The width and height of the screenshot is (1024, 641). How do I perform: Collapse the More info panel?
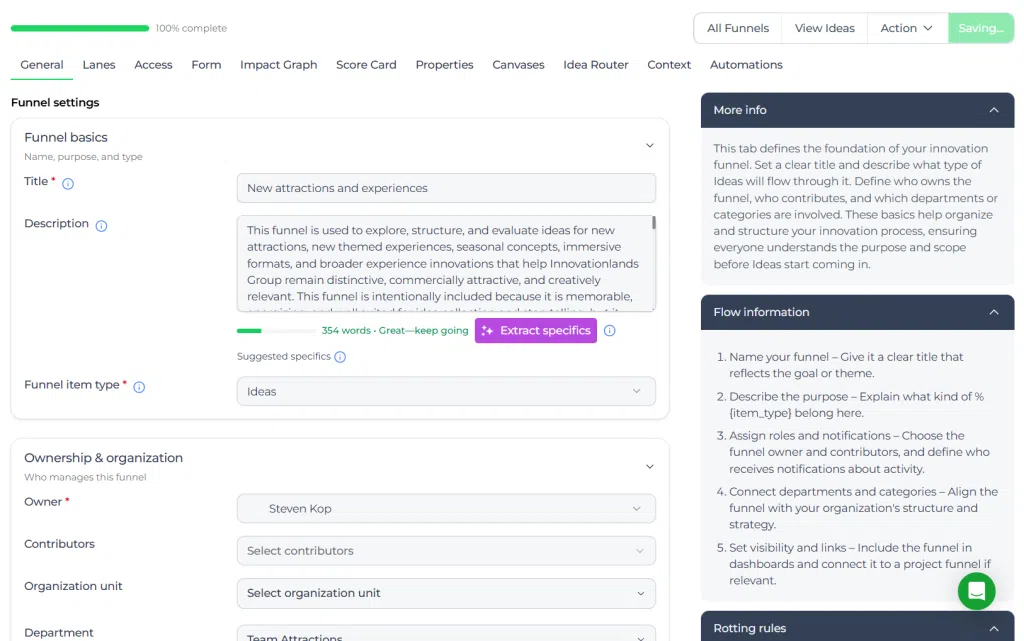pos(994,110)
